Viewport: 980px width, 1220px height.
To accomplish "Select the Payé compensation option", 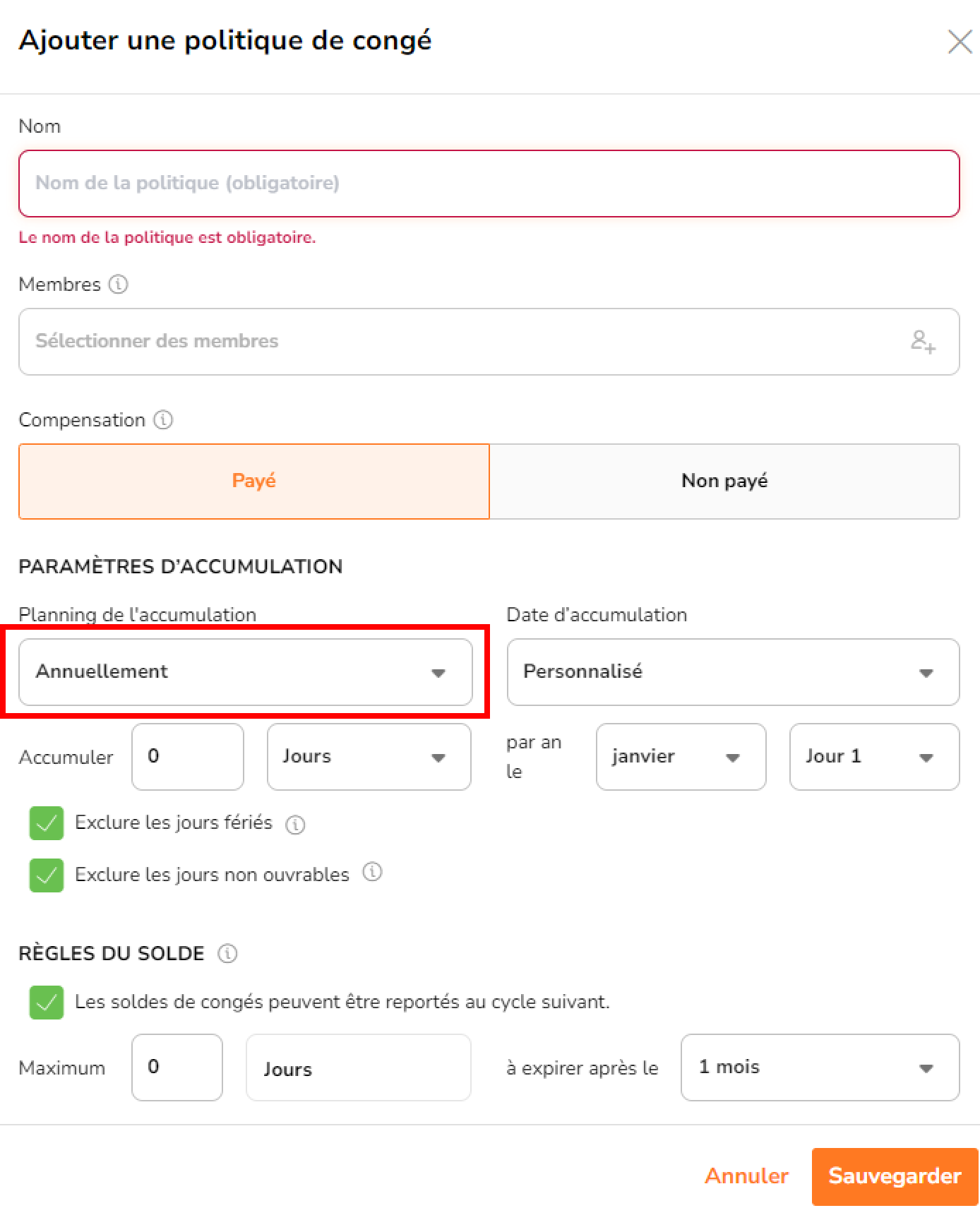I will coord(254,482).
